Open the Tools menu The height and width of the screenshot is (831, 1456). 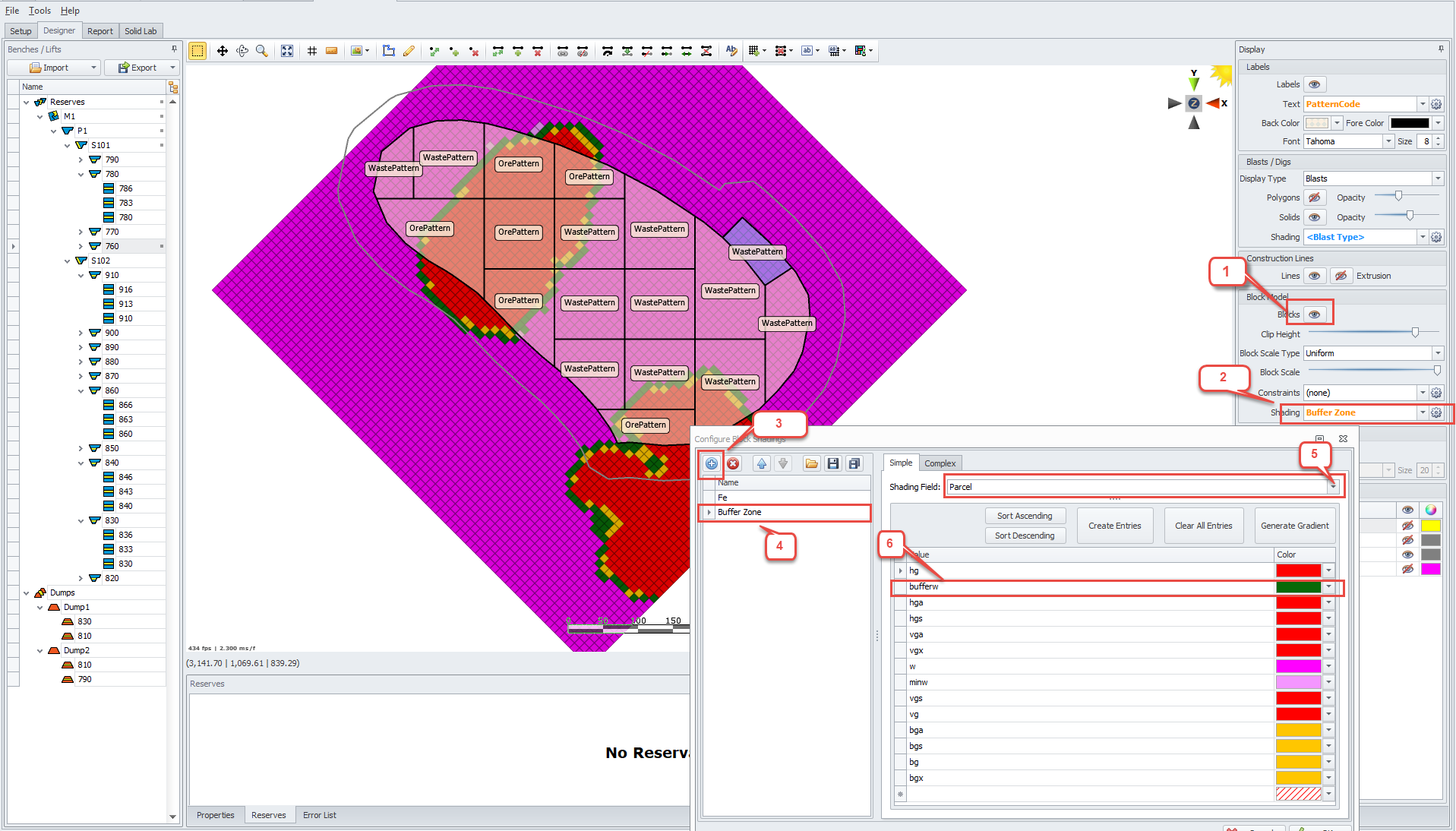(39, 11)
